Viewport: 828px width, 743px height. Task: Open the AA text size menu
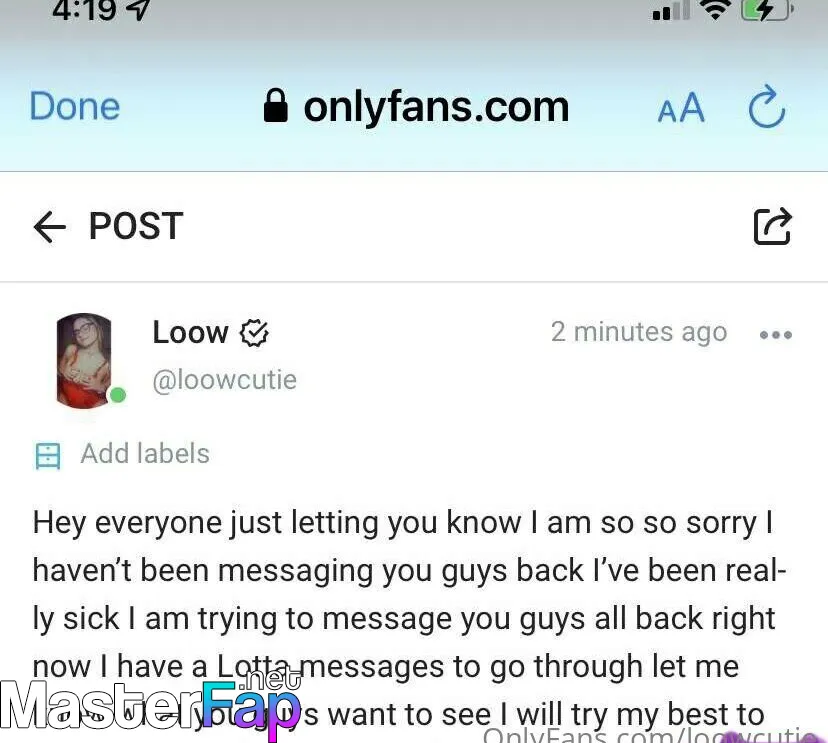pyautogui.click(x=681, y=108)
